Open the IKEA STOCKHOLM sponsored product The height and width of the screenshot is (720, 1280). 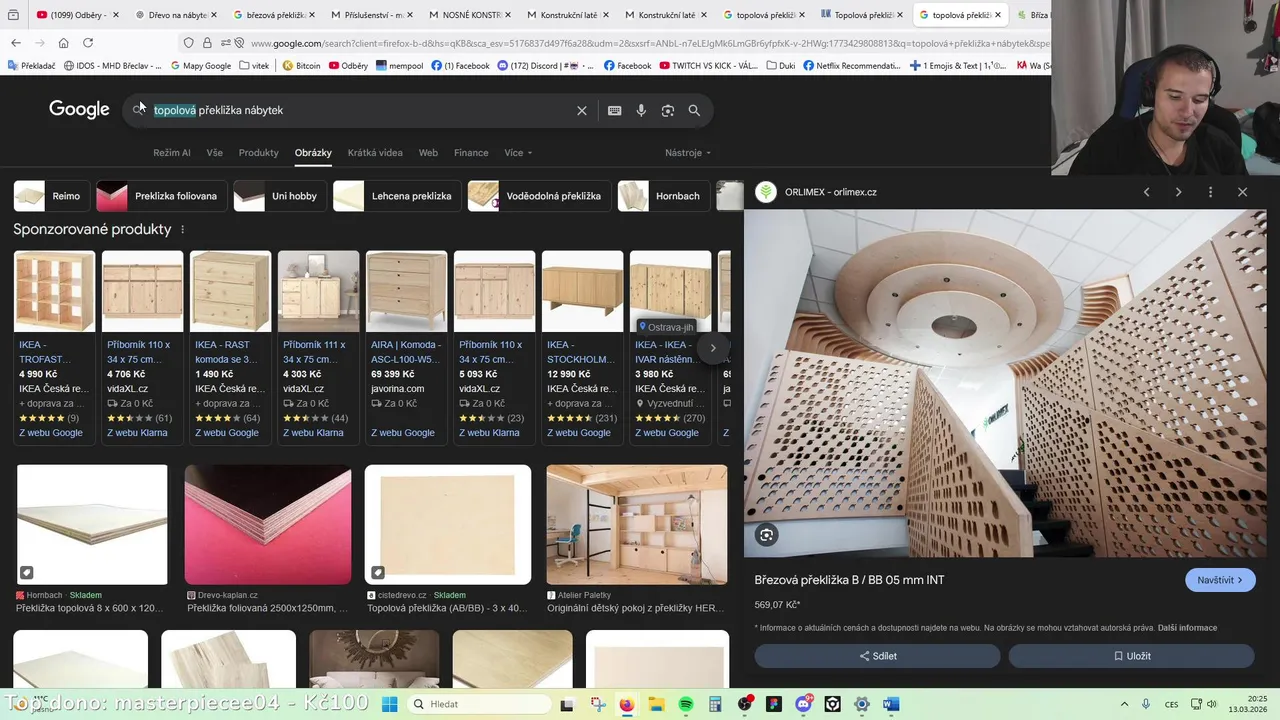[x=582, y=347]
